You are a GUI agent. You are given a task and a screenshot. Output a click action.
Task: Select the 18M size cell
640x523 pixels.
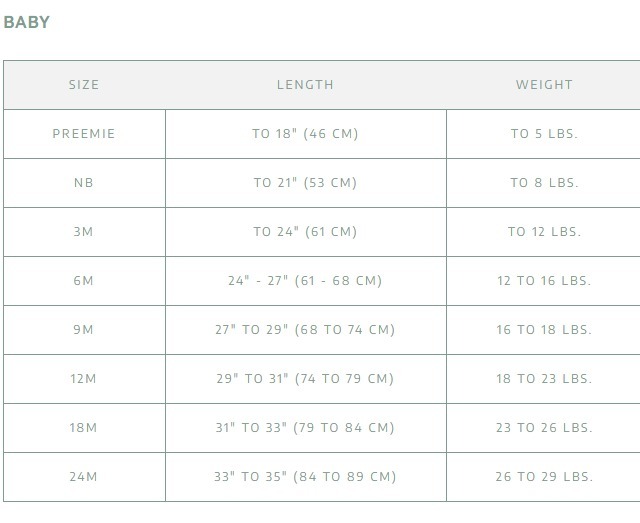tap(84, 428)
